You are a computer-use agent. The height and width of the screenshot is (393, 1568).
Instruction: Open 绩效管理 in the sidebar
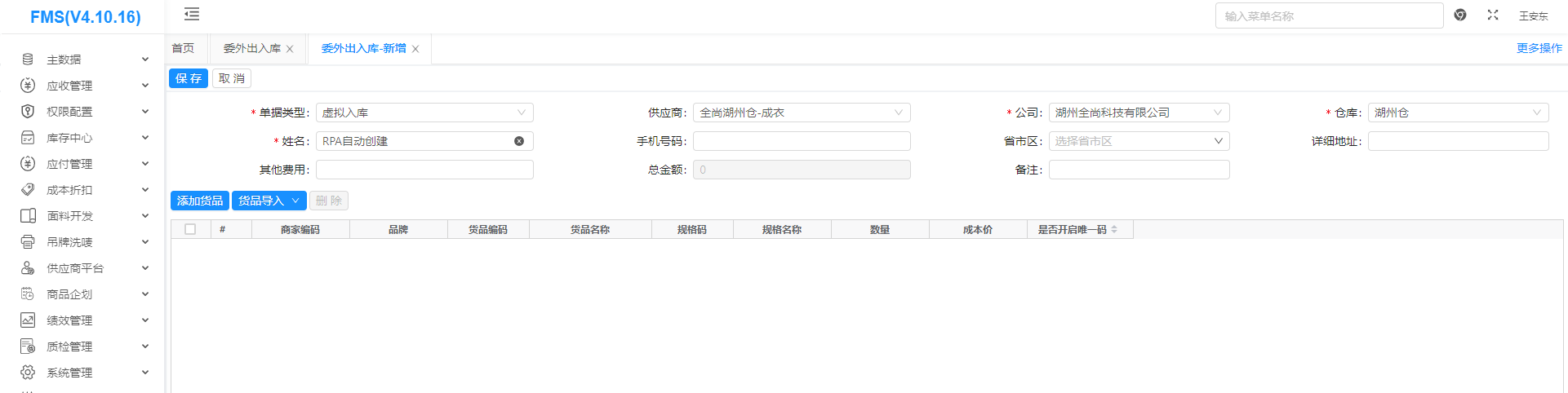click(x=69, y=320)
